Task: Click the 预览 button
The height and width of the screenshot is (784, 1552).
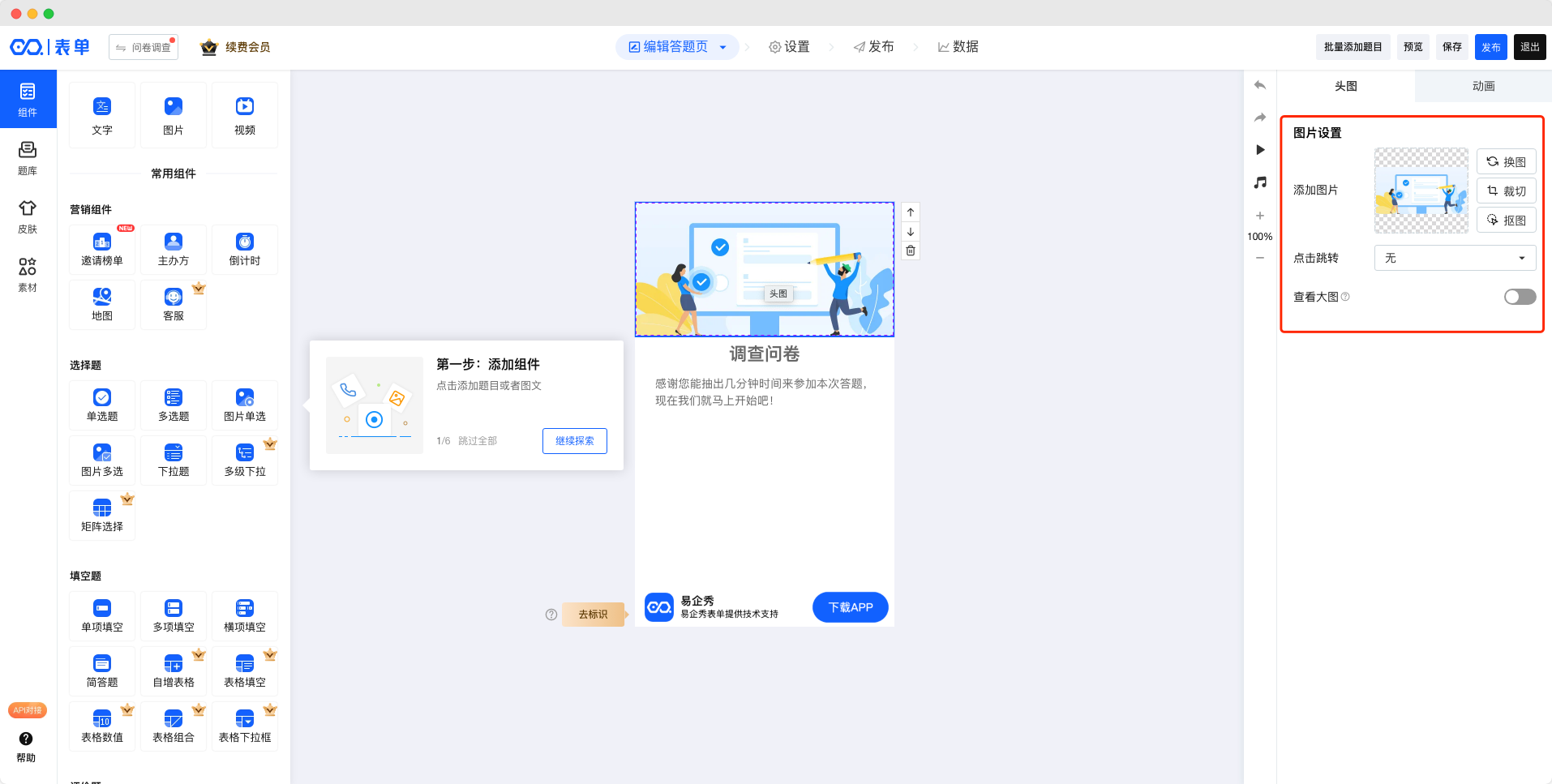Action: [x=1413, y=47]
